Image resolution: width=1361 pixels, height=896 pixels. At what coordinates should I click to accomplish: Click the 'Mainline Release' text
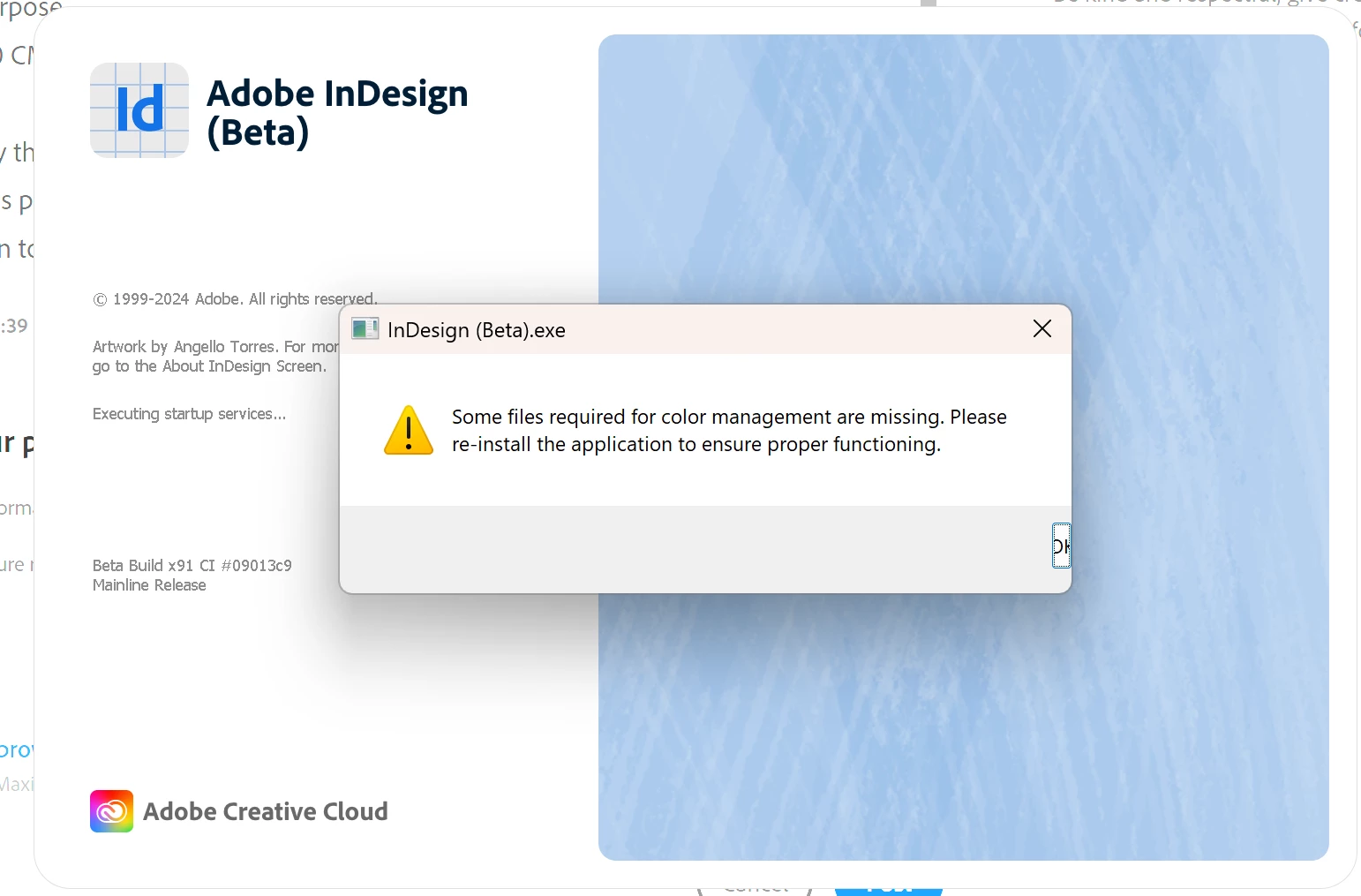(x=149, y=585)
